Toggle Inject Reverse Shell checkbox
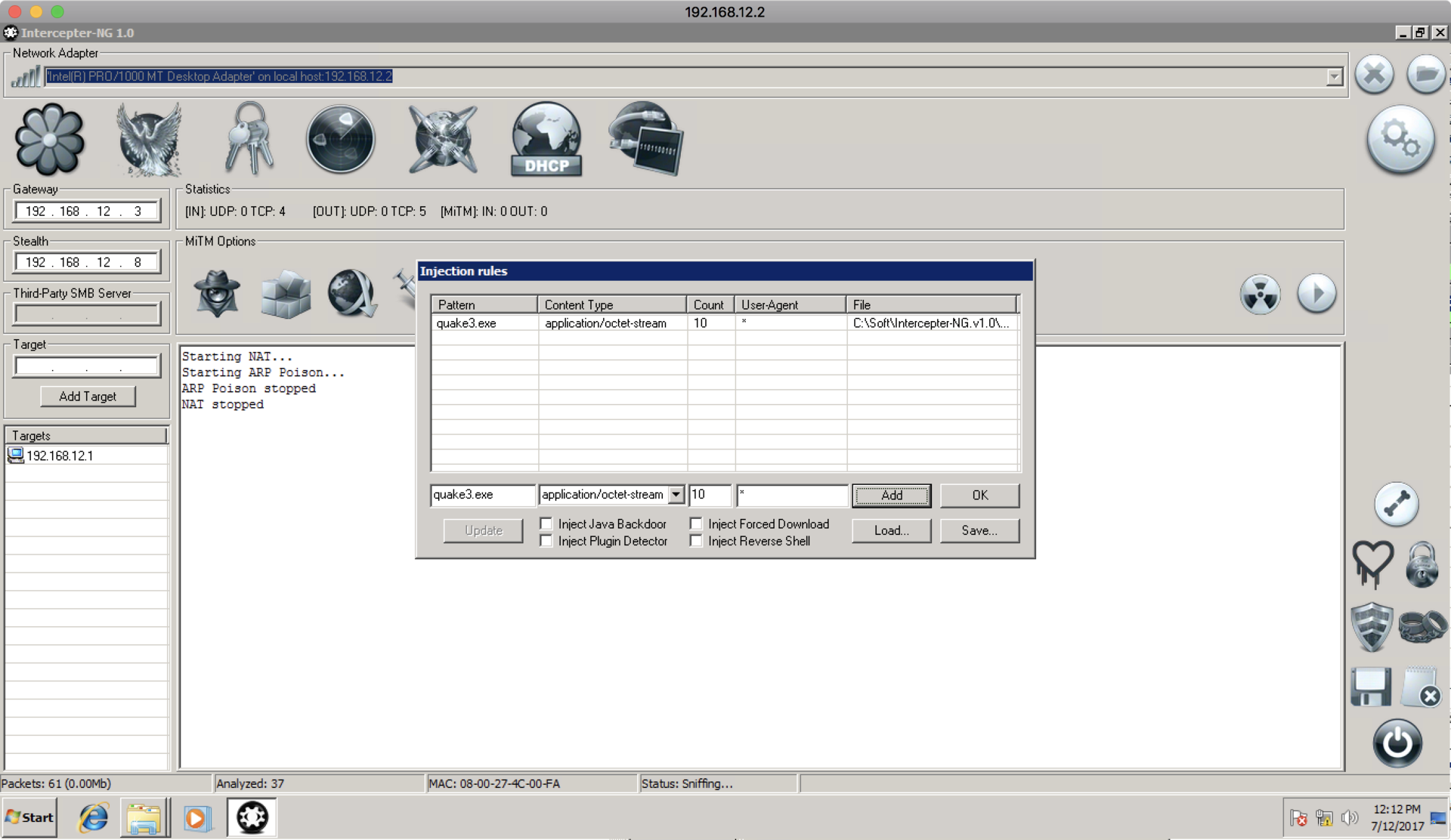Screen dimensions: 1451x840 (696, 541)
